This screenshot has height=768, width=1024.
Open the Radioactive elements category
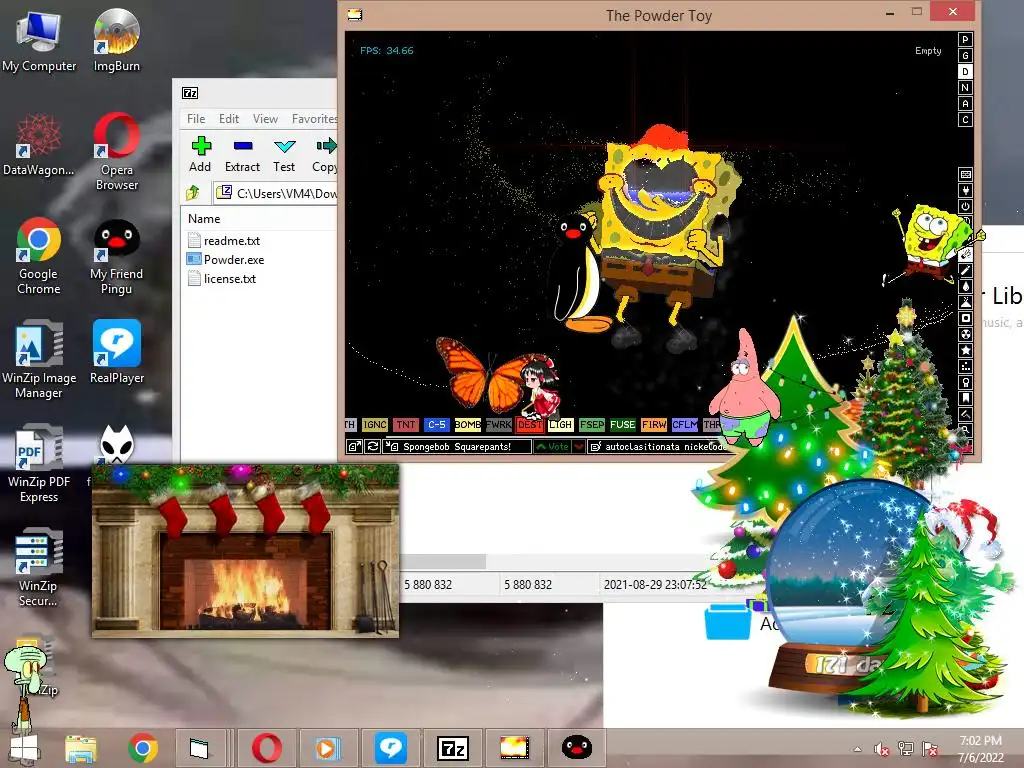click(x=965, y=334)
